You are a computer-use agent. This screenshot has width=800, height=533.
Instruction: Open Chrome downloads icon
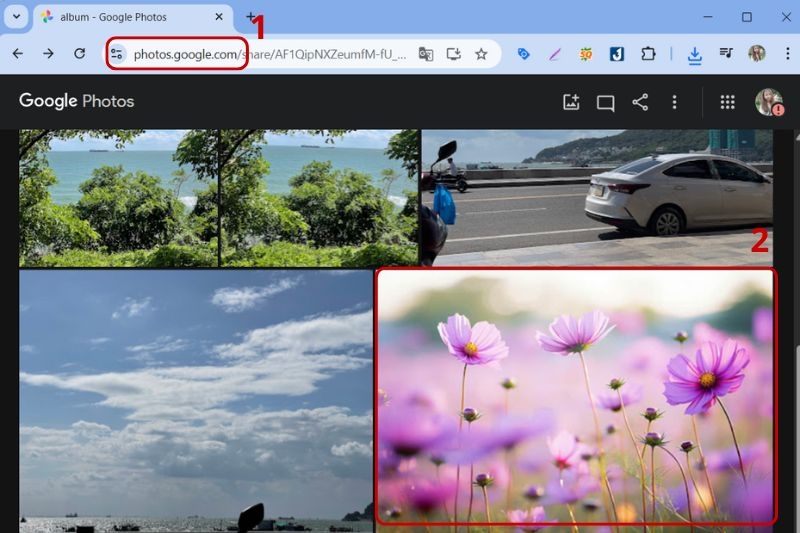(694, 55)
